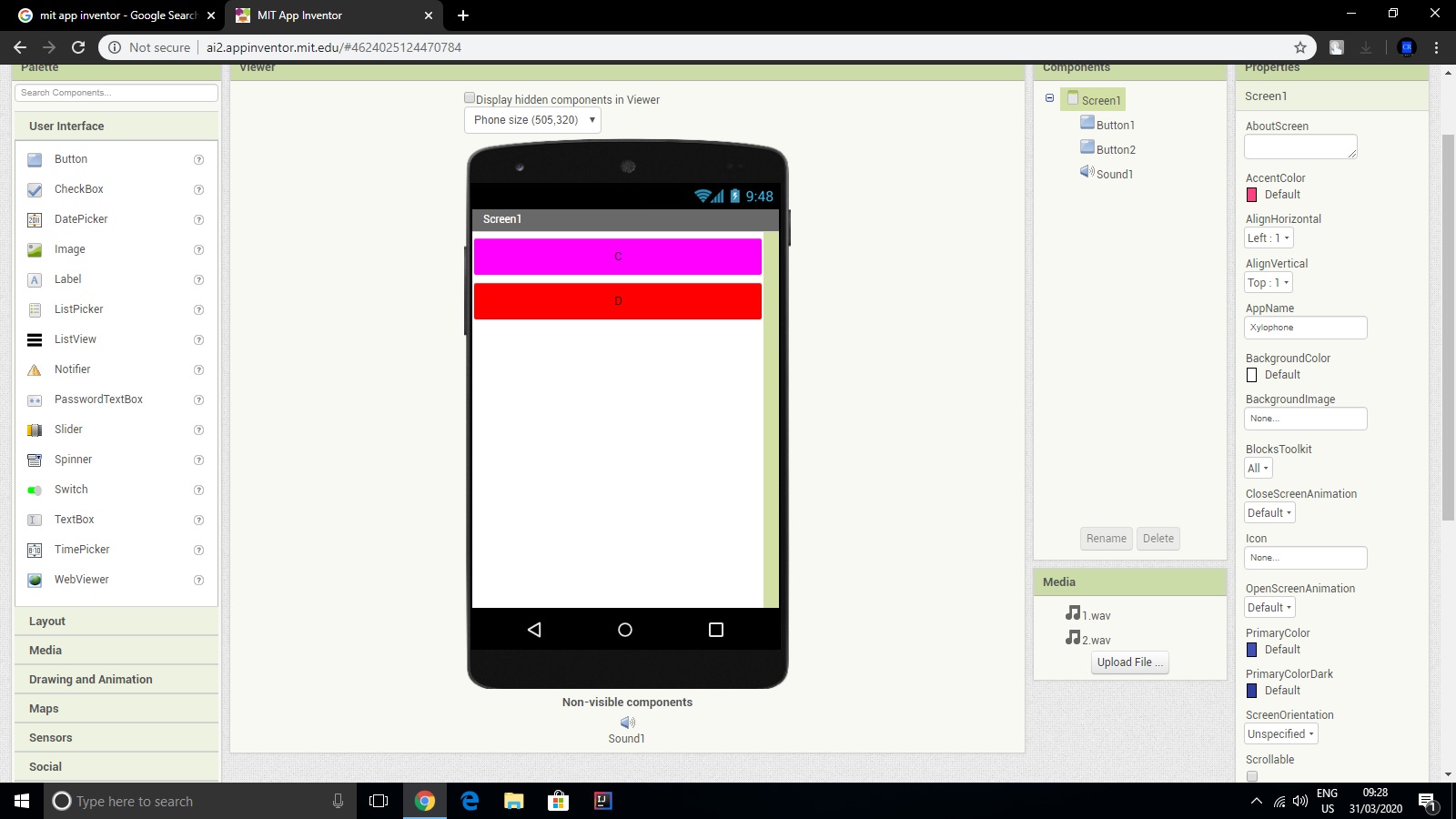
Task: Switch to the MIT App Inventor browser tab
Action: pos(300,15)
